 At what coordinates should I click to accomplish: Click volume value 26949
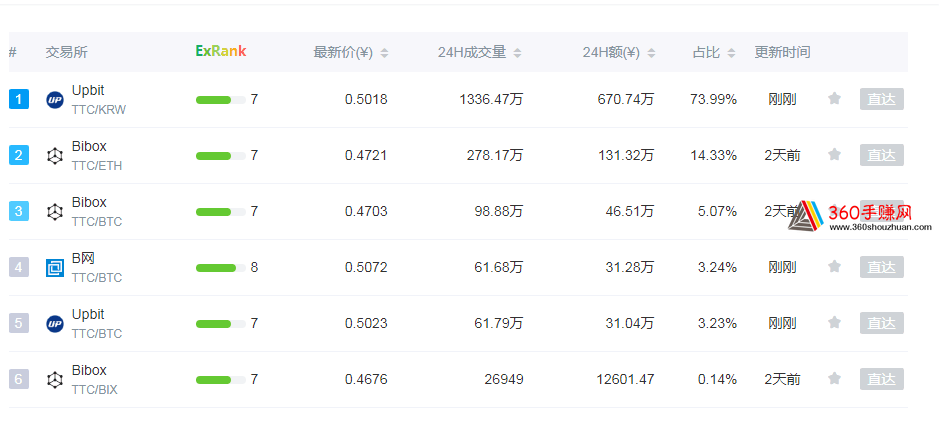(x=504, y=379)
